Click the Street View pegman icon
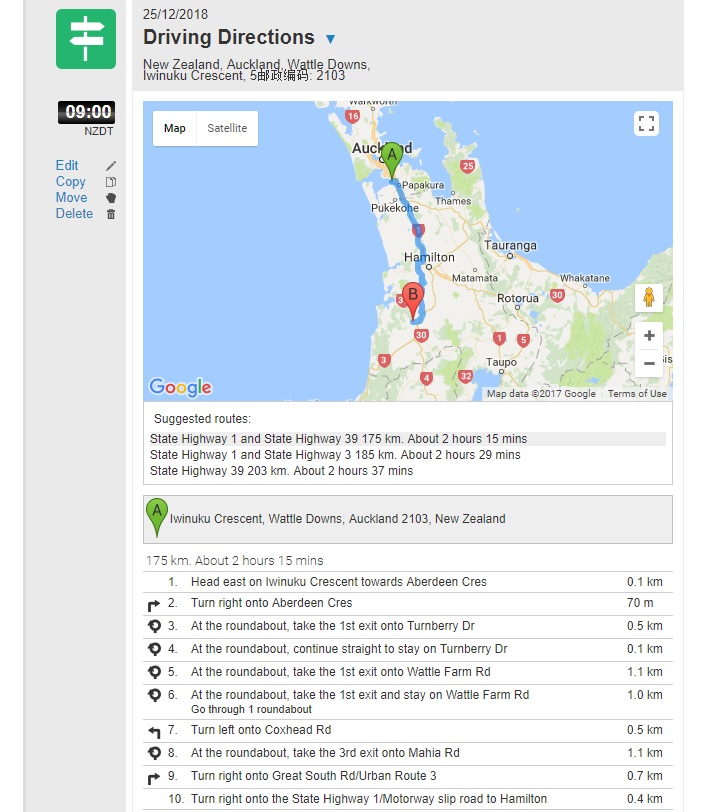 (x=649, y=298)
